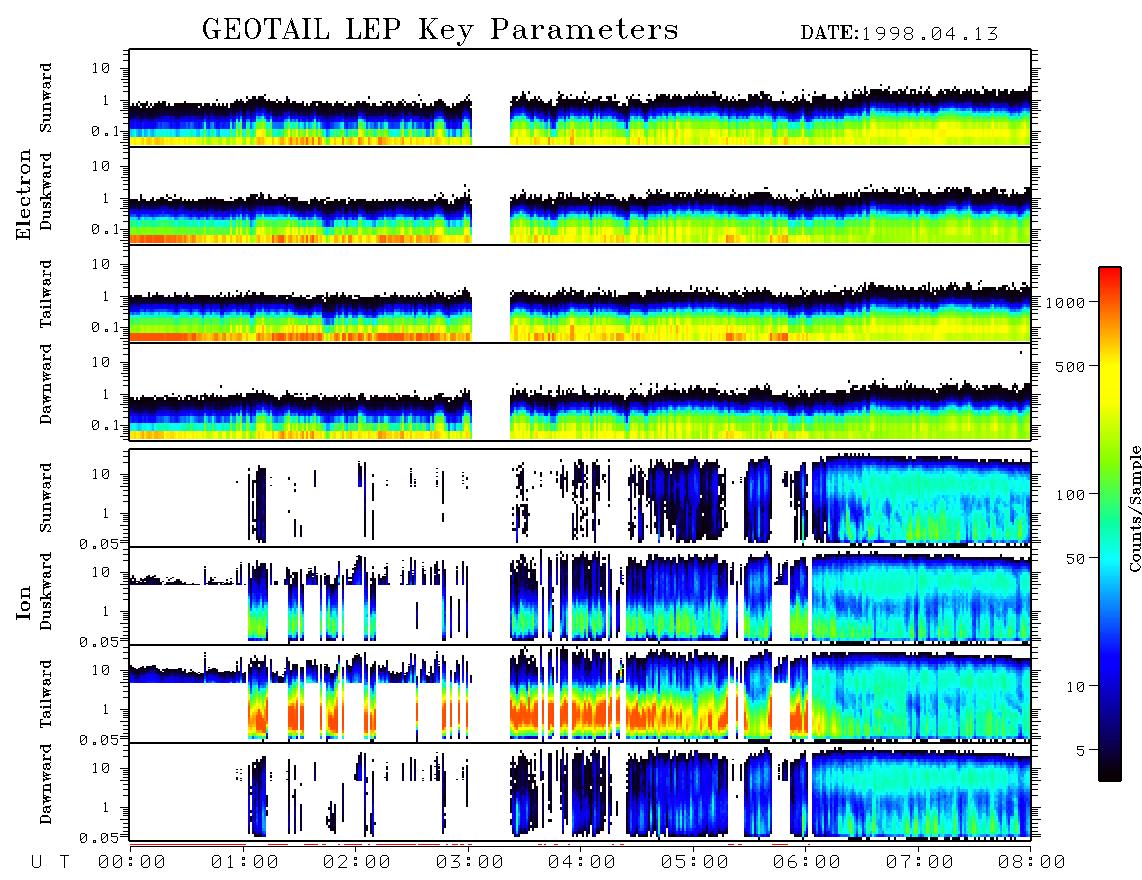Click inside the Ion Dawnward spectrogram panel
1142x880 pixels.
(x=580, y=792)
